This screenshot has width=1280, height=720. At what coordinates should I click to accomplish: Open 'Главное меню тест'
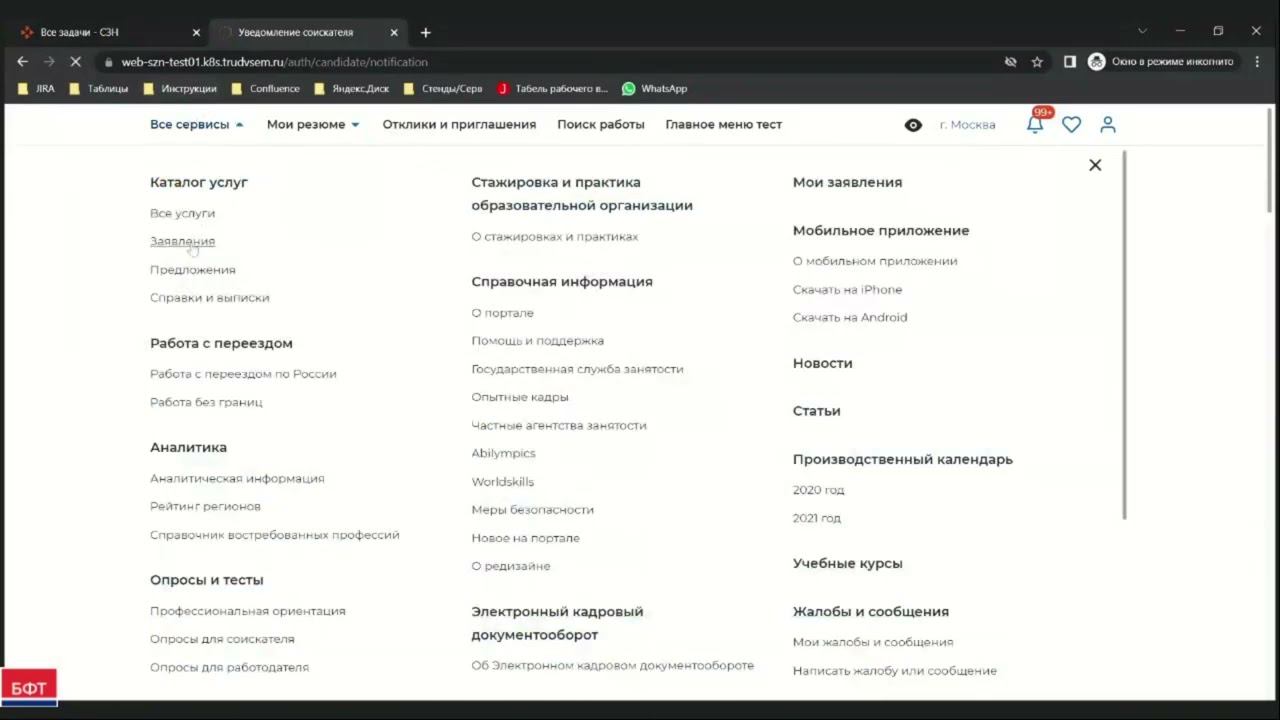click(x=724, y=124)
